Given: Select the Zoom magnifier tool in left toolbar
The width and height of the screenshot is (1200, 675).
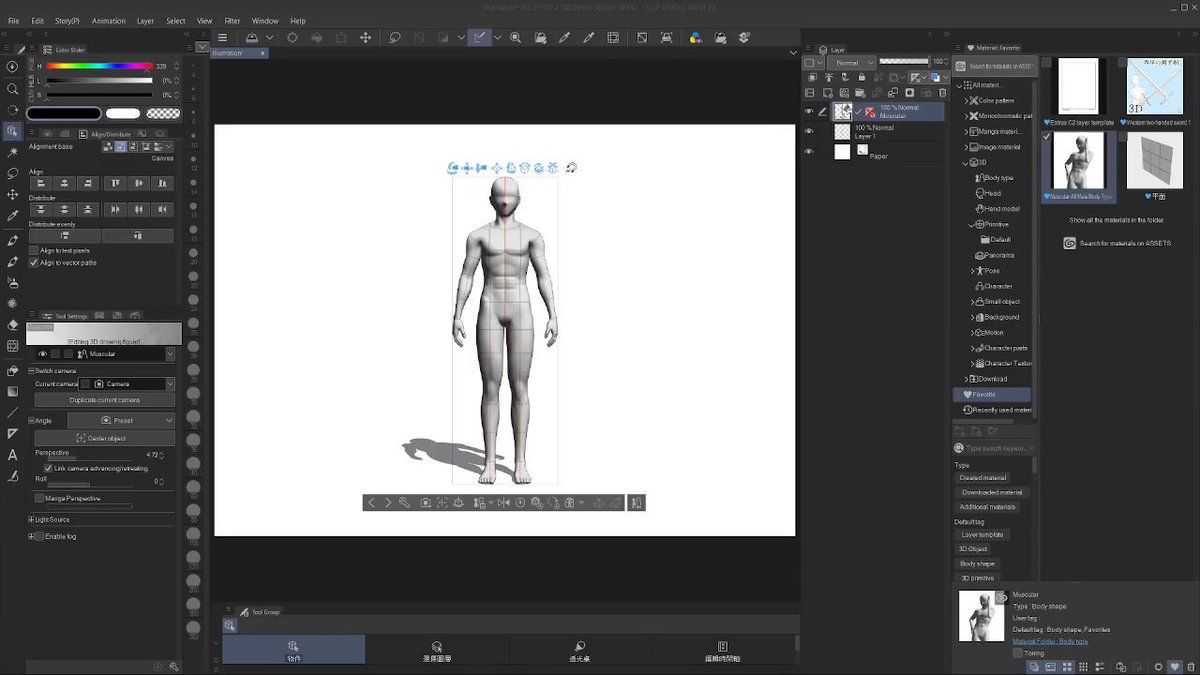Looking at the screenshot, I should click(12, 88).
